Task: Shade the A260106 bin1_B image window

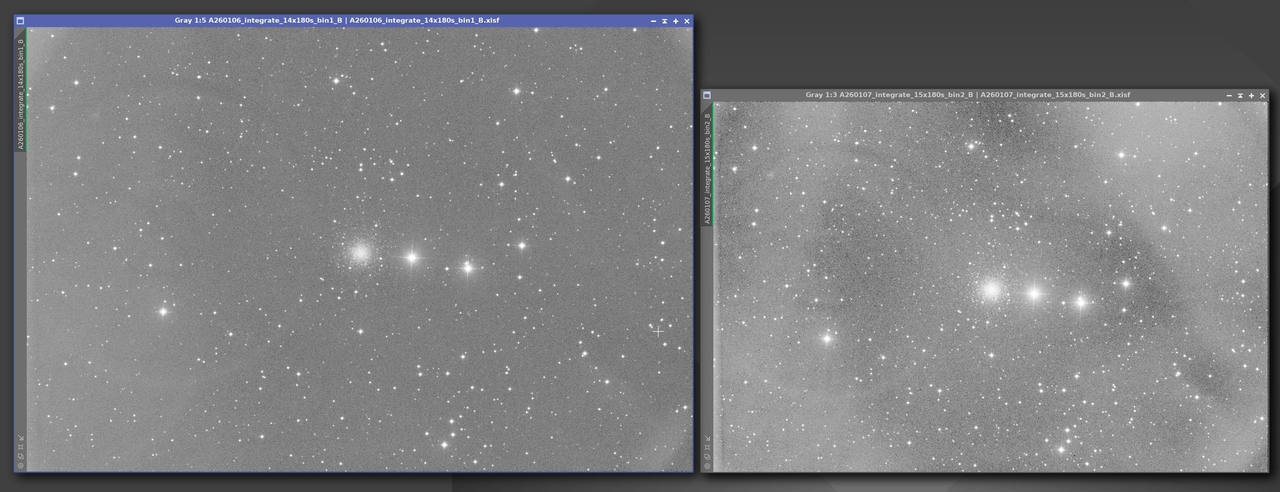Action: tap(665, 21)
